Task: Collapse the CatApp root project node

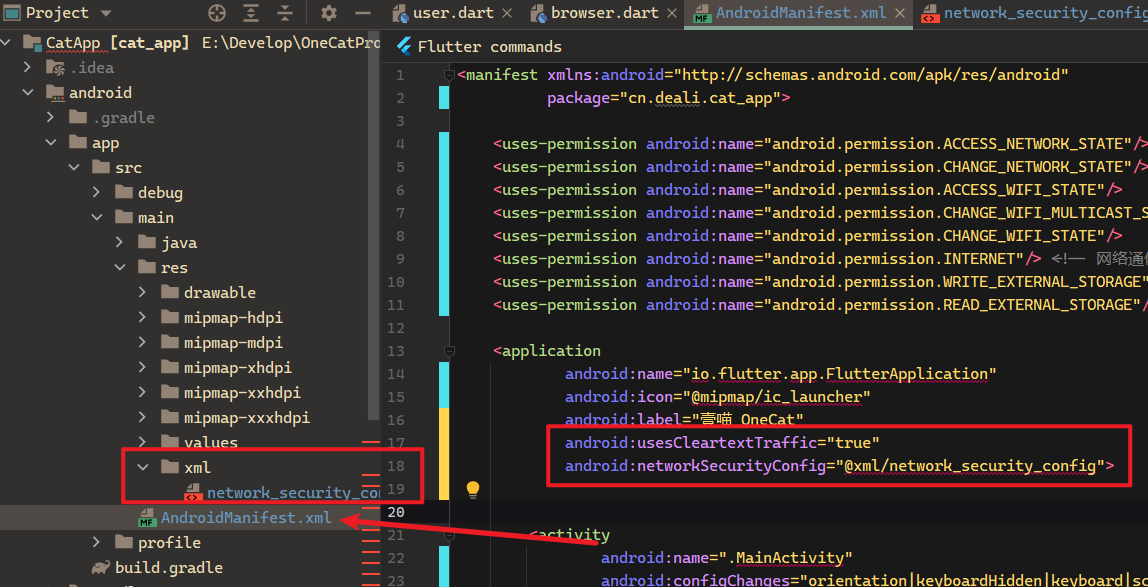Action: 7,42
